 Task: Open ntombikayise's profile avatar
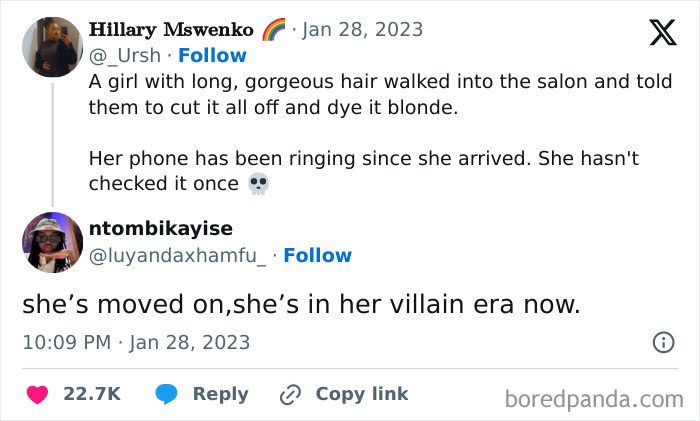coord(52,242)
